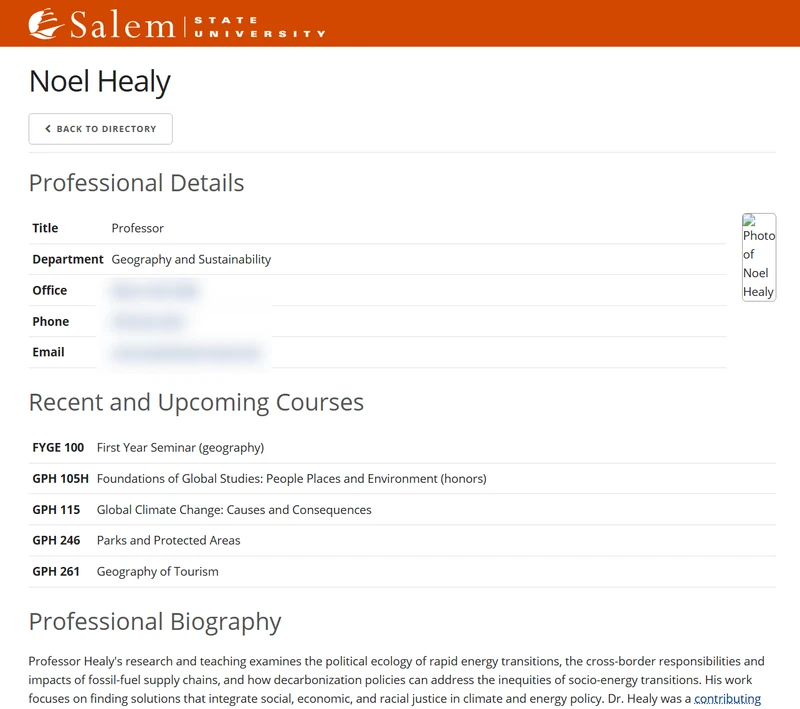Open the 'contributing' hyperlink in biography
This screenshot has height=709, width=800.
(x=727, y=699)
